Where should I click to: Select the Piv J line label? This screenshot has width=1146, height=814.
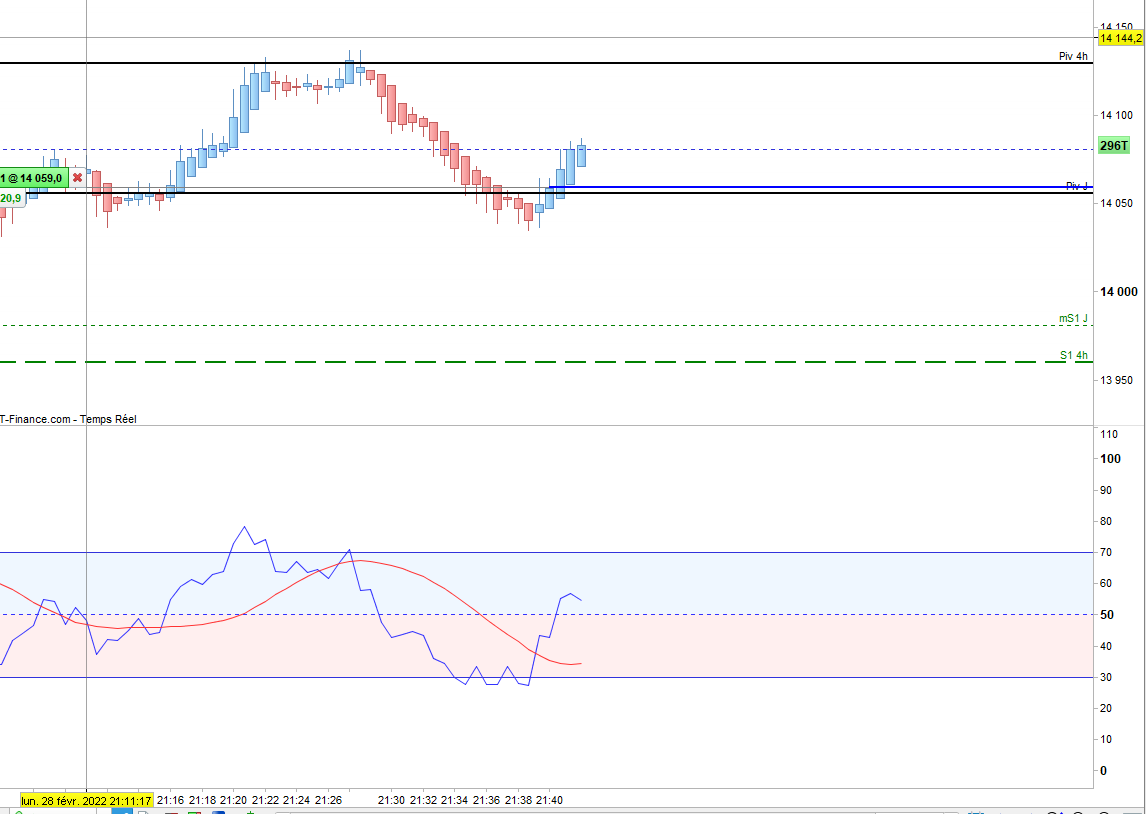1077,186
